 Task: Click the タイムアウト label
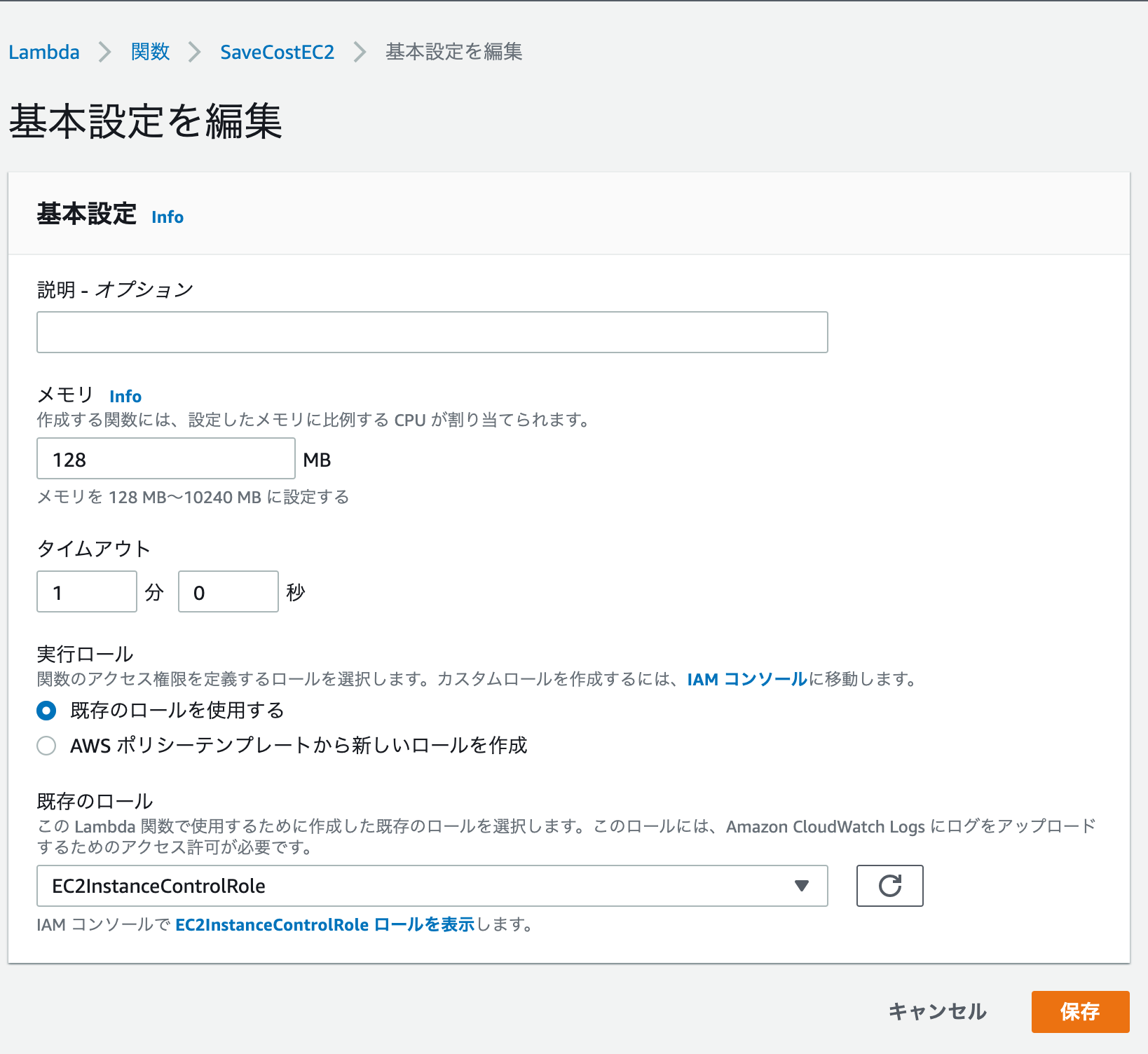point(94,549)
